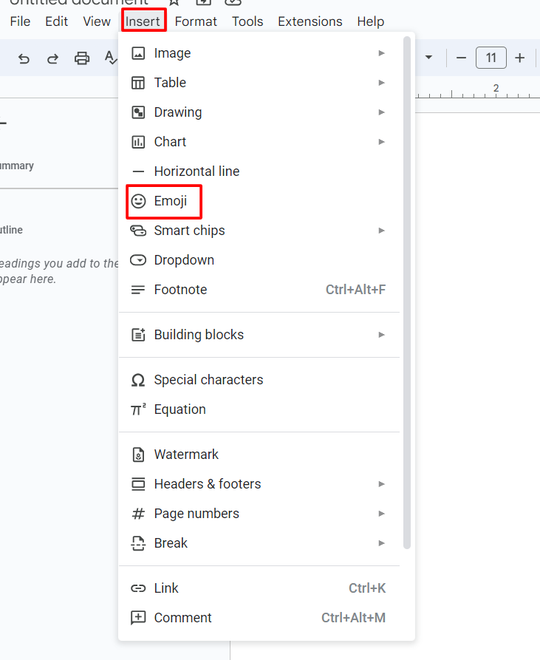Click the Pi equation icon
The height and width of the screenshot is (660, 540).
pyautogui.click(x=138, y=409)
